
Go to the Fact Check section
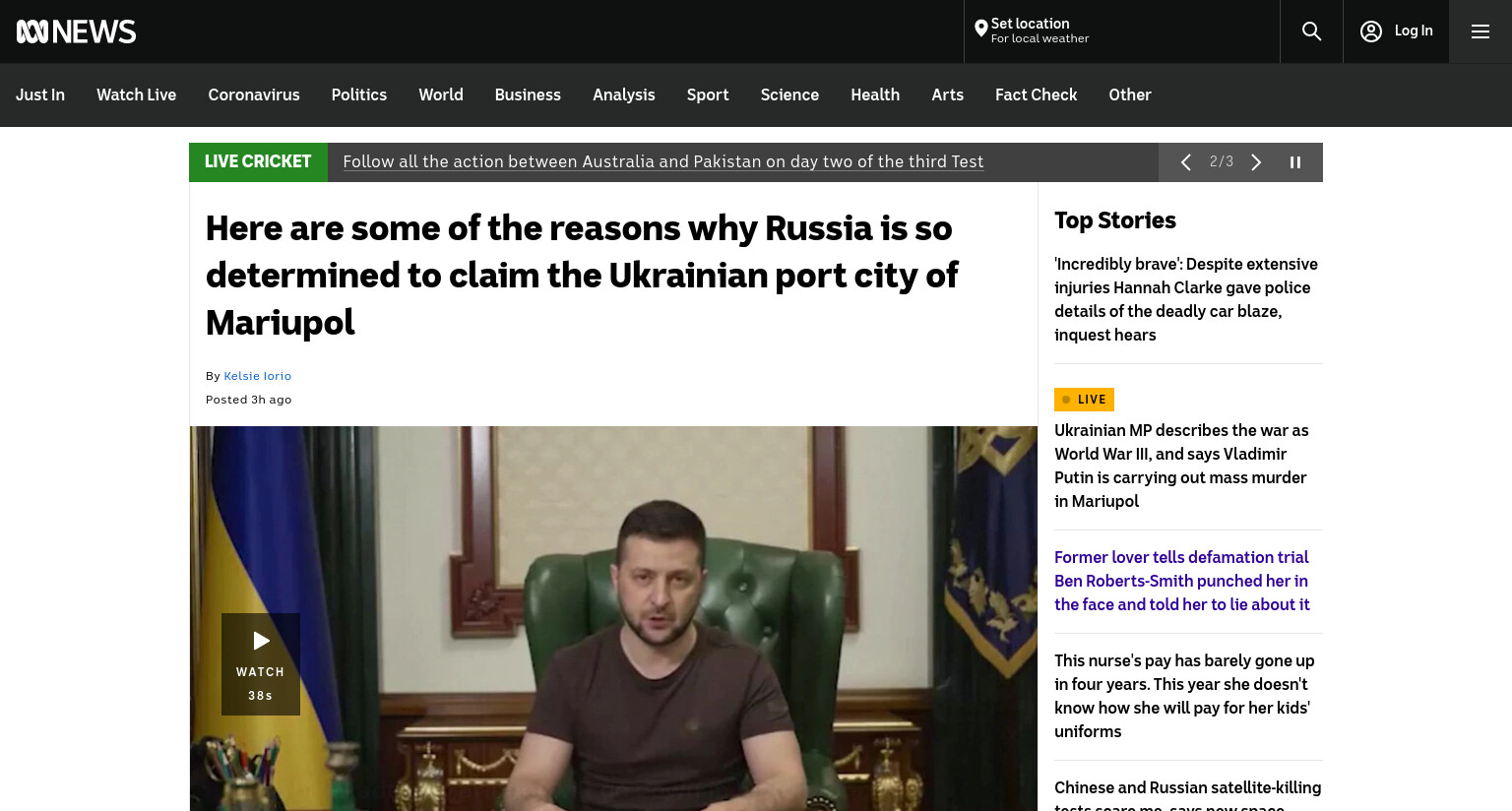pos(1036,95)
